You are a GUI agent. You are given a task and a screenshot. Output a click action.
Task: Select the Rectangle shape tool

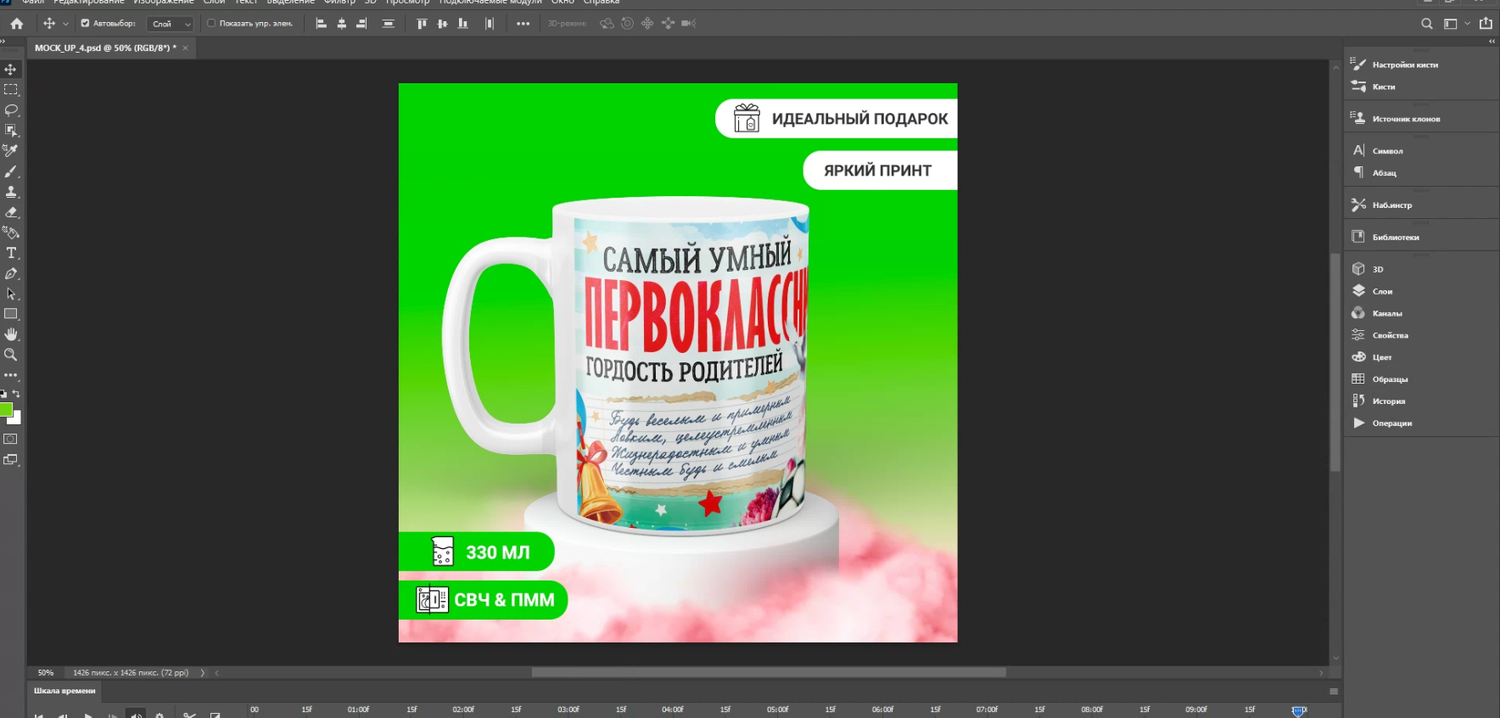point(11,314)
